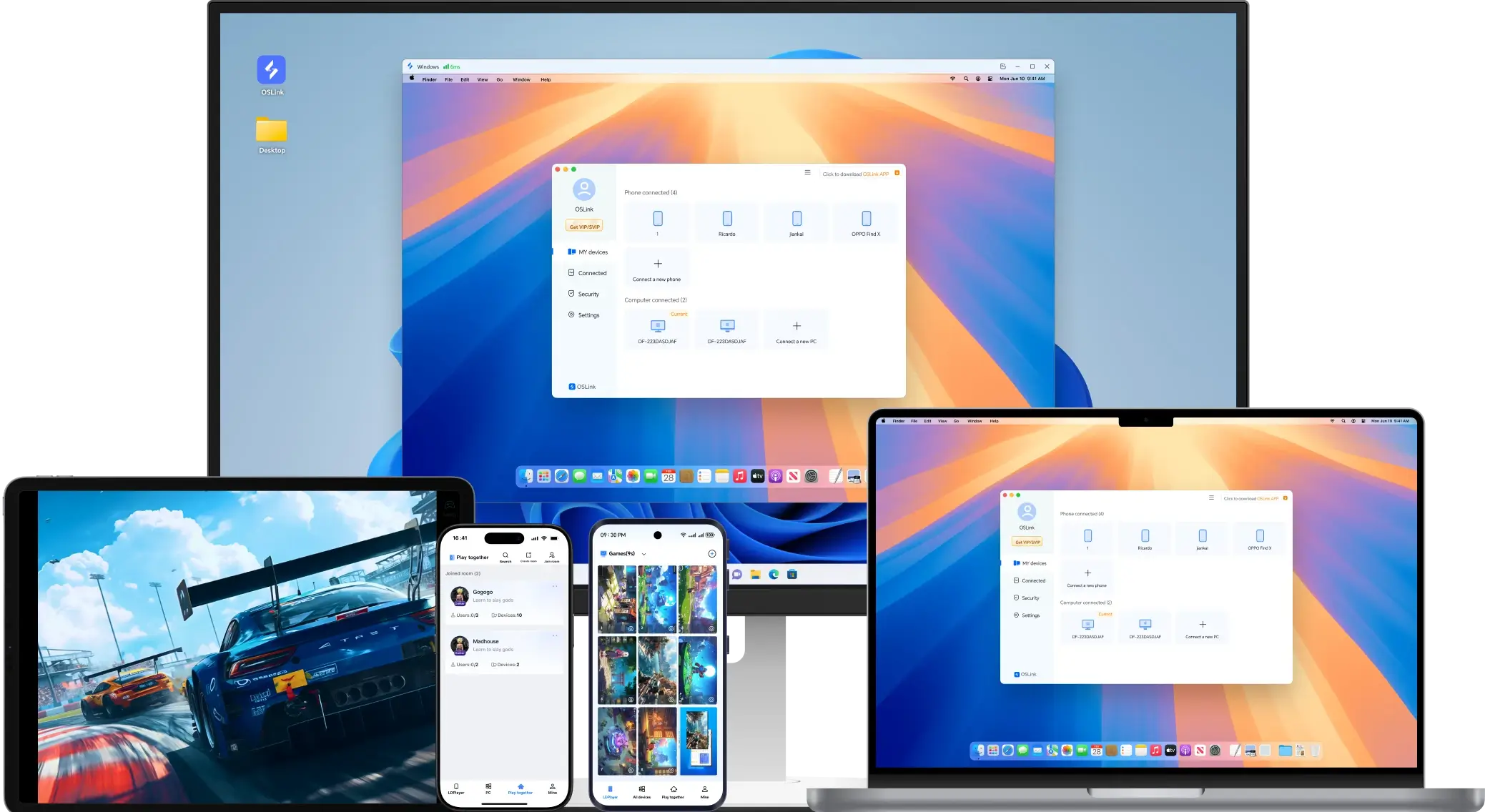Switch to the All devices tab on the right phone
1485x812 pixels.
click(642, 791)
